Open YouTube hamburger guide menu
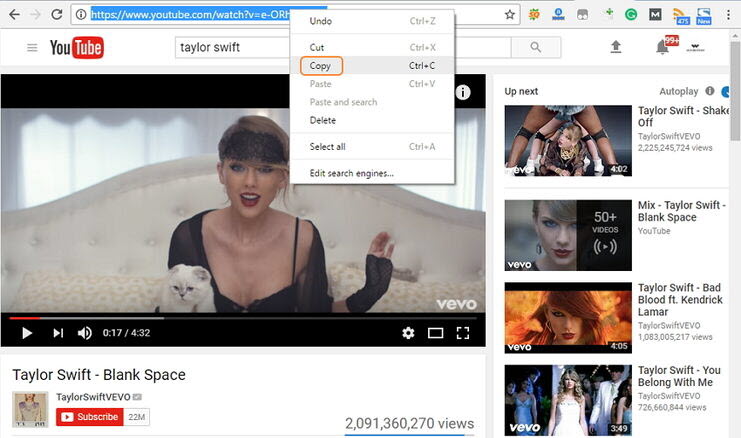The height and width of the screenshot is (438, 741). (32, 47)
